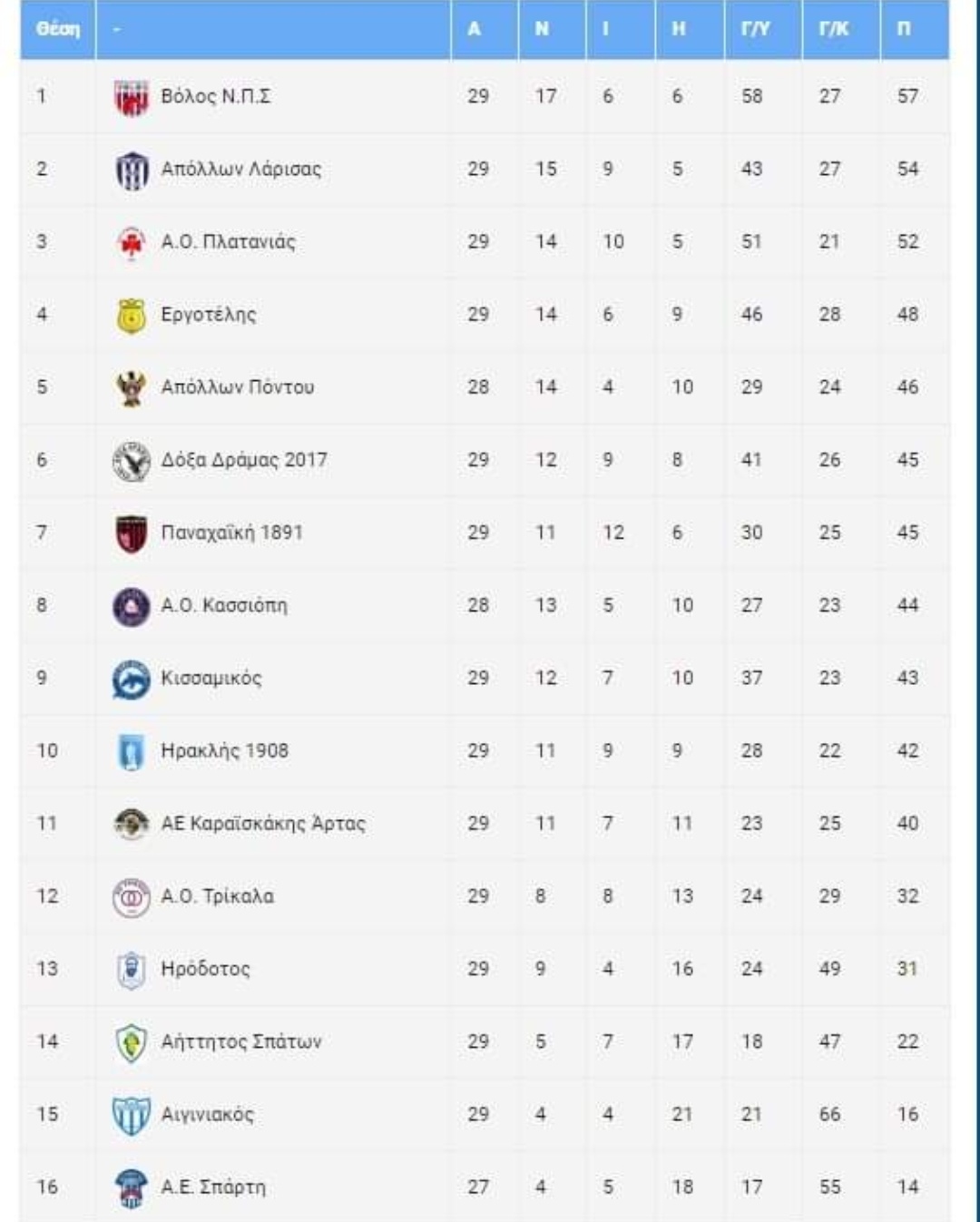
Task: Click the Εργοτέλης yellow crest
Action: pyautogui.click(x=132, y=316)
